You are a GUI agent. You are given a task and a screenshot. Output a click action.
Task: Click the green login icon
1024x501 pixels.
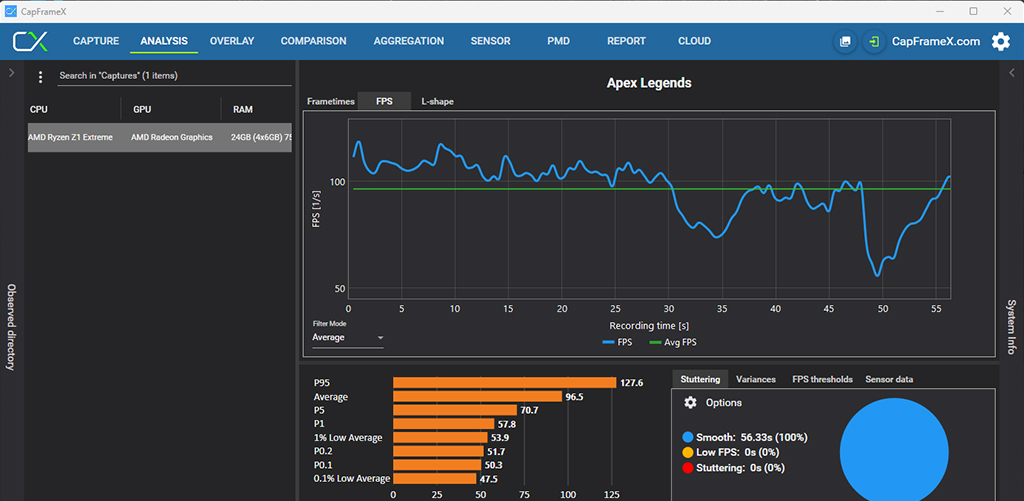tap(873, 42)
